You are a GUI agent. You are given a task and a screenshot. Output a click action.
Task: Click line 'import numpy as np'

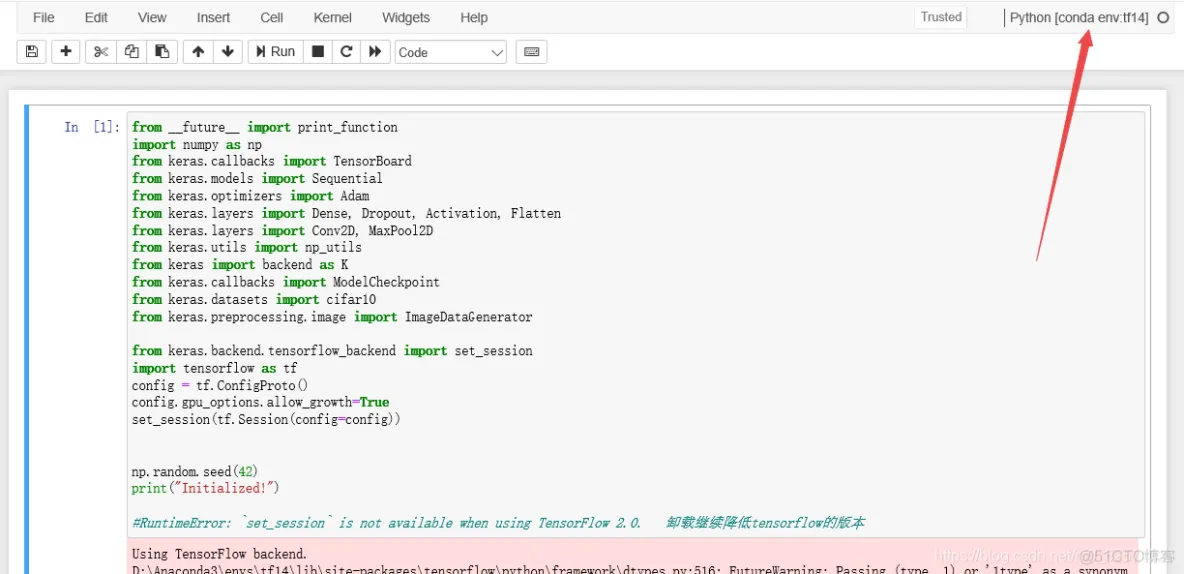click(197, 144)
